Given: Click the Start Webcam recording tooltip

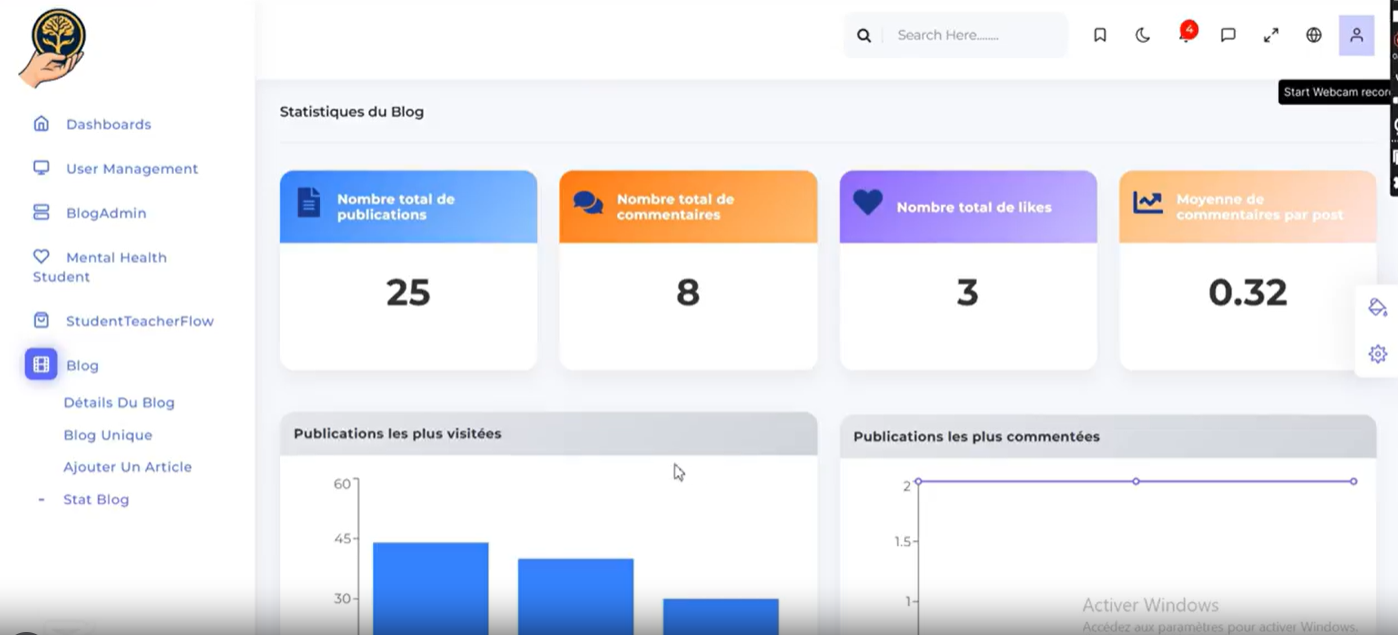Looking at the screenshot, I should 1335,92.
